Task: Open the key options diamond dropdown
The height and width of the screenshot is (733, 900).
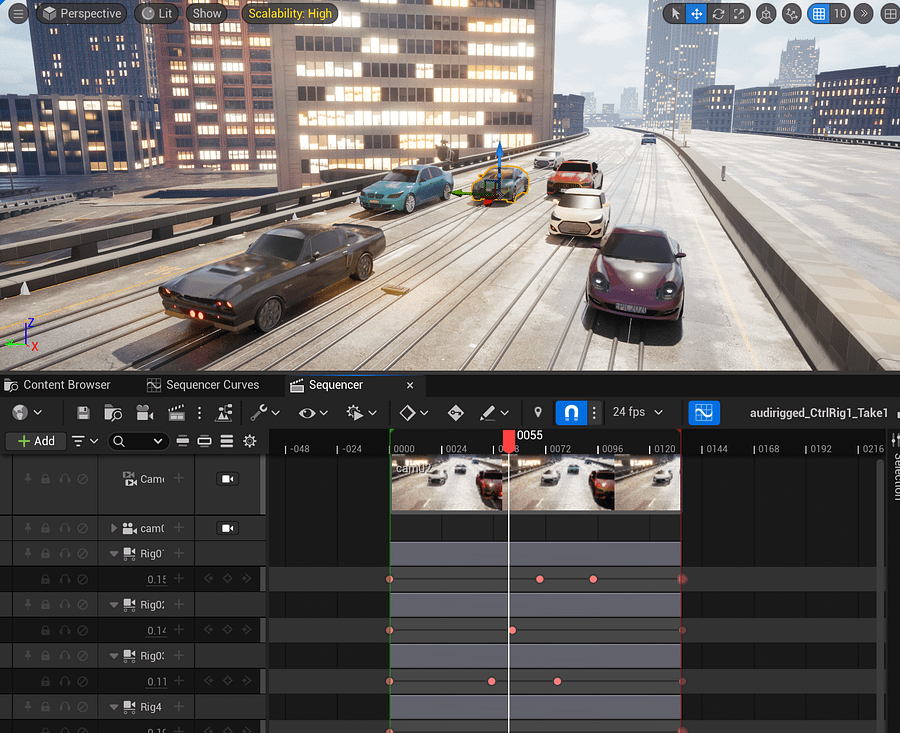Action: [x=414, y=412]
